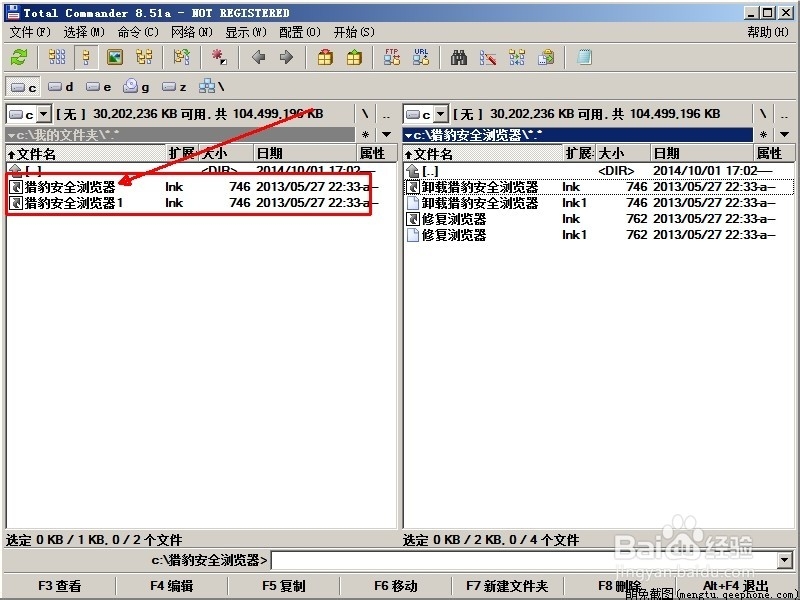Click in the command line input field

(x=523, y=560)
